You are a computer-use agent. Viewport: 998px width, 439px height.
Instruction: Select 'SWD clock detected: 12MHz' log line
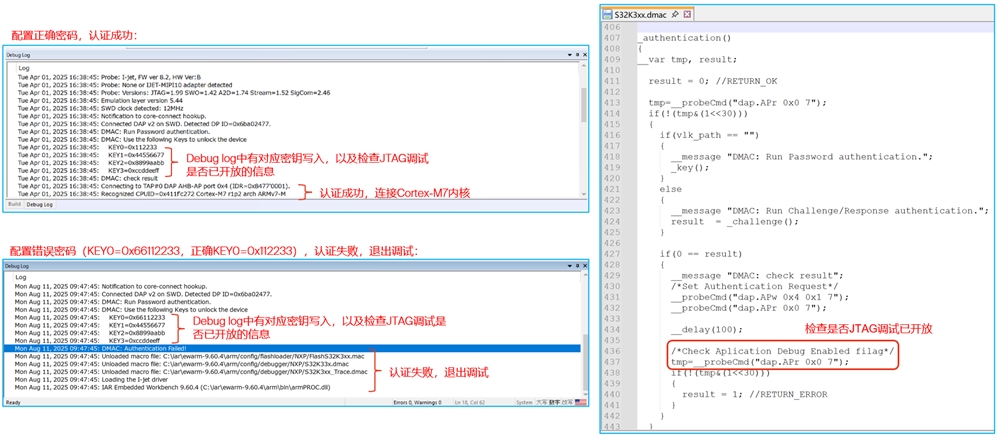tap(101, 108)
